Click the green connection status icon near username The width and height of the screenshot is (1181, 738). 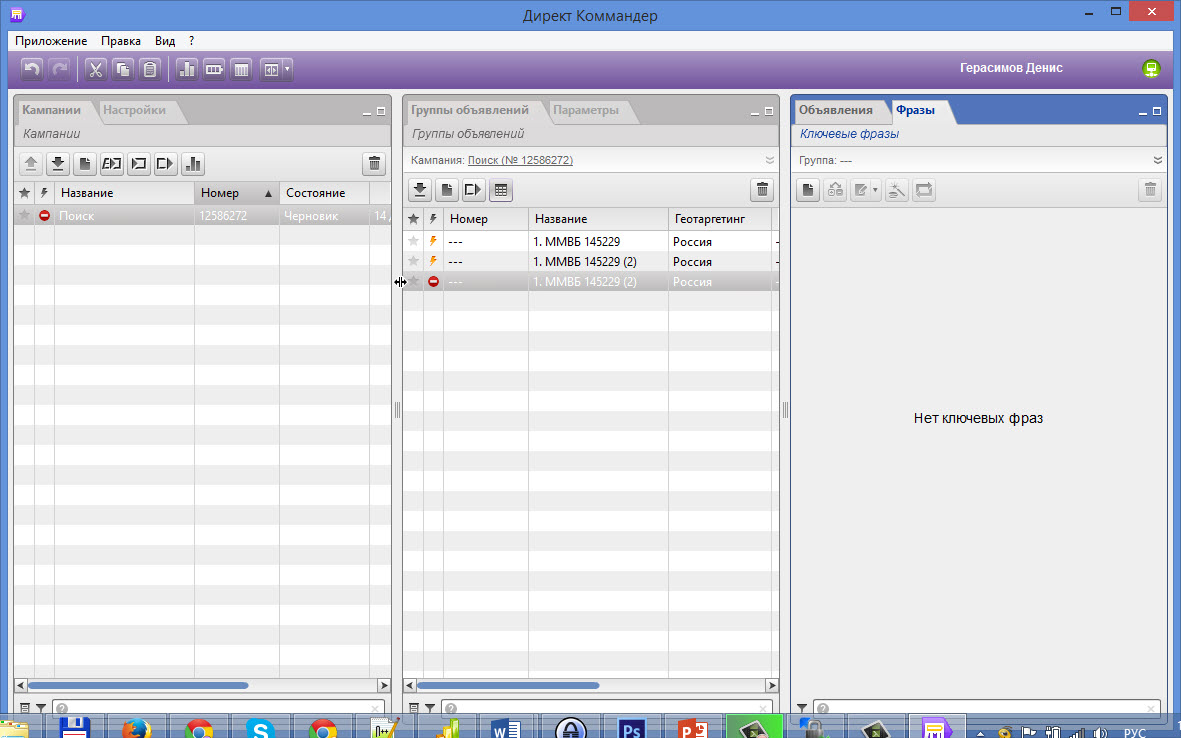coord(1151,69)
